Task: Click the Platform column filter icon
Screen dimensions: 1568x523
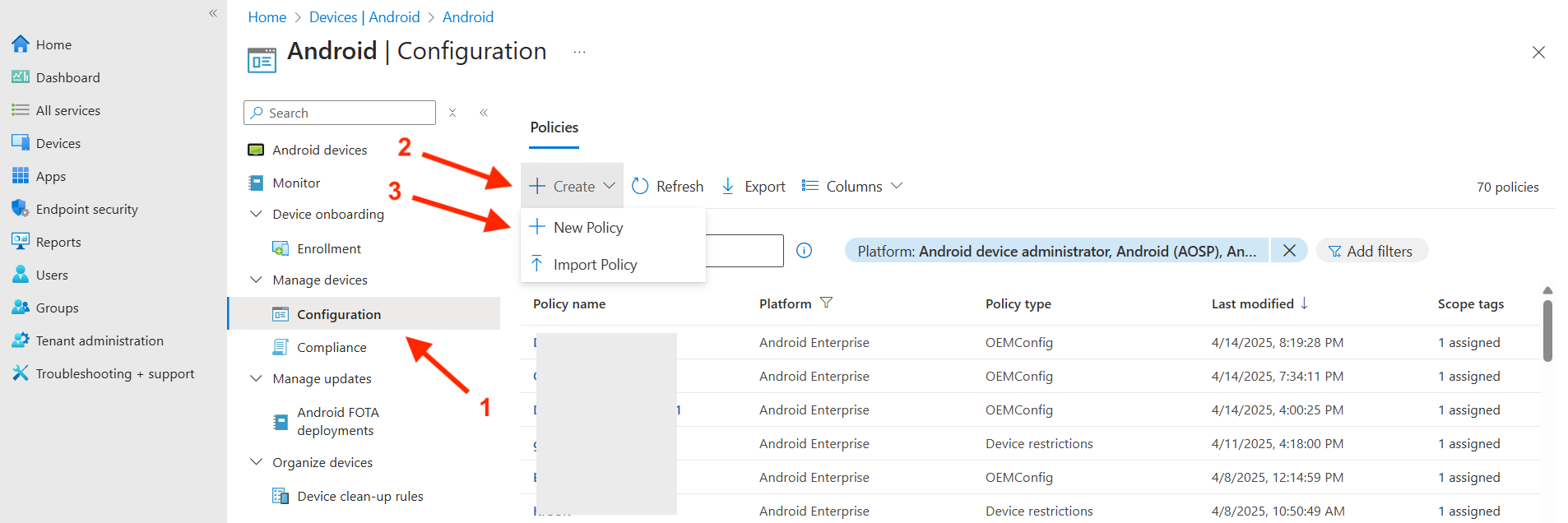Action: tap(827, 303)
